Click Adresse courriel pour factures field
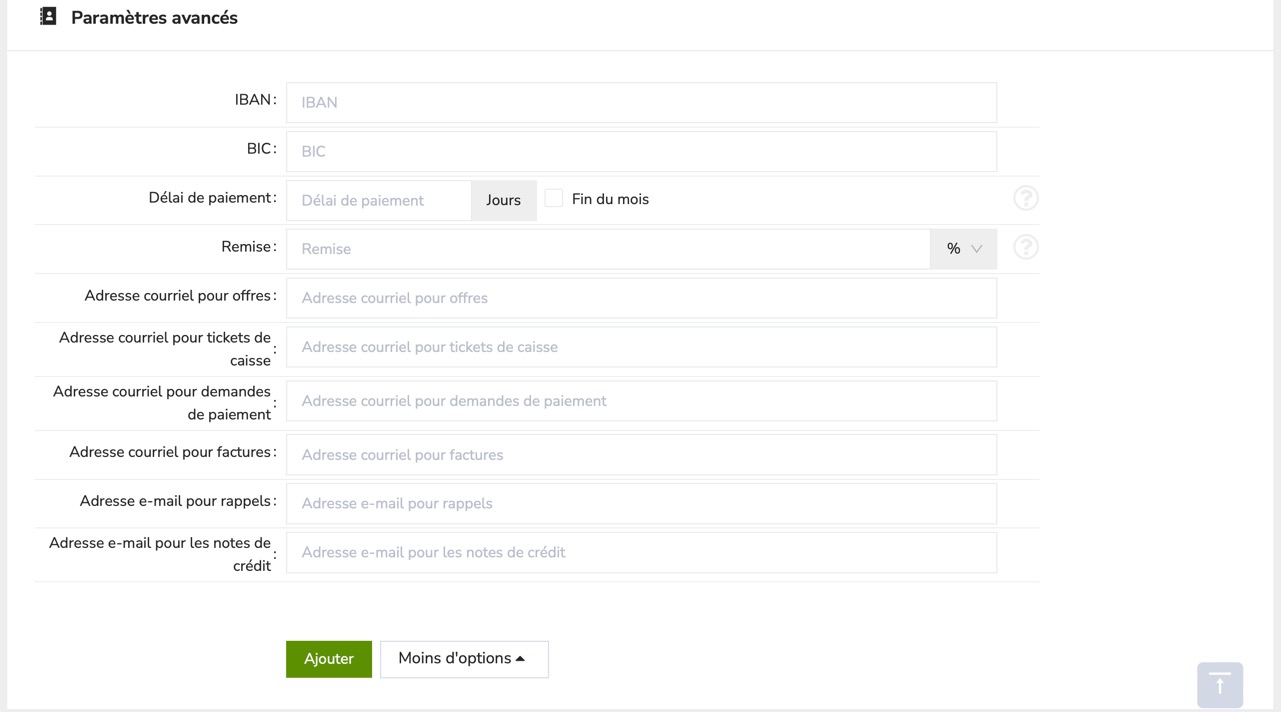This screenshot has width=1281, height=712. click(x=641, y=455)
